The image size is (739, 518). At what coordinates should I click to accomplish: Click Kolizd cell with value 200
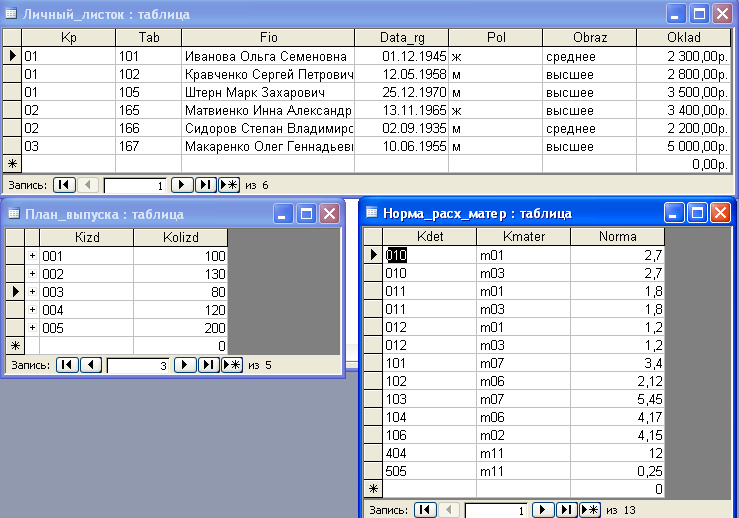click(181, 327)
